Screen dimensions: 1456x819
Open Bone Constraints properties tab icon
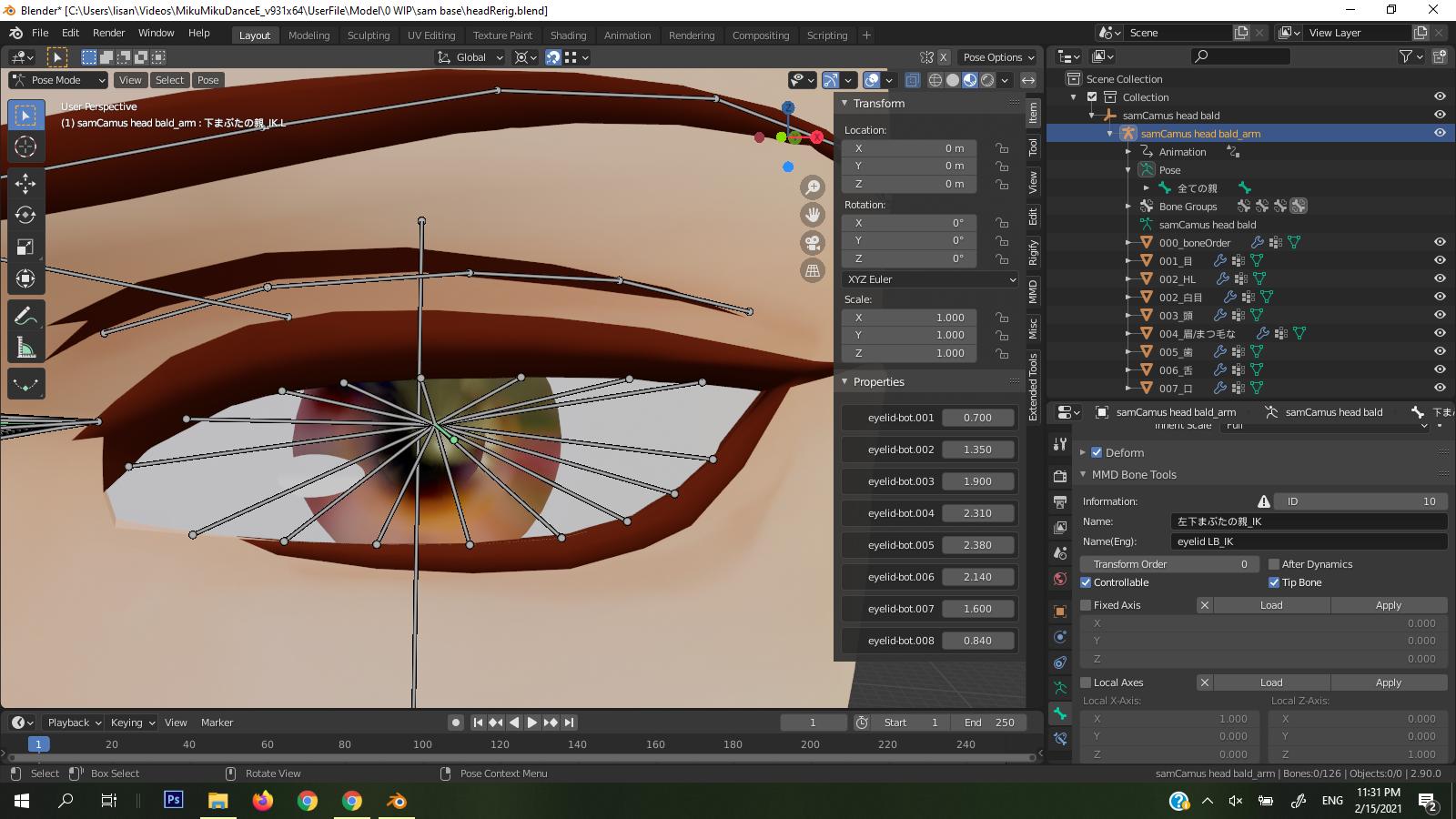pos(1060,739)
